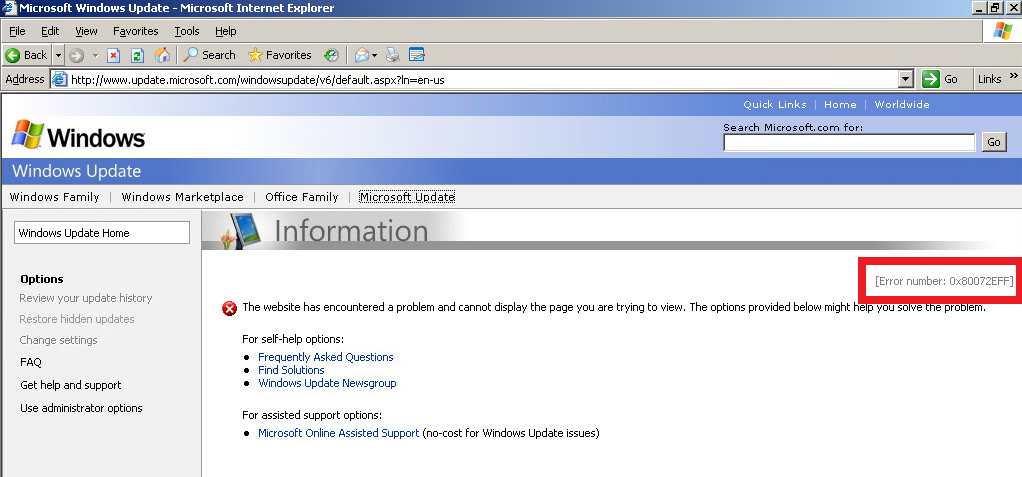Open Frequently Asked Questions link
The width and height of the screenshot is (1022, 477).
(x=325, y=357)
